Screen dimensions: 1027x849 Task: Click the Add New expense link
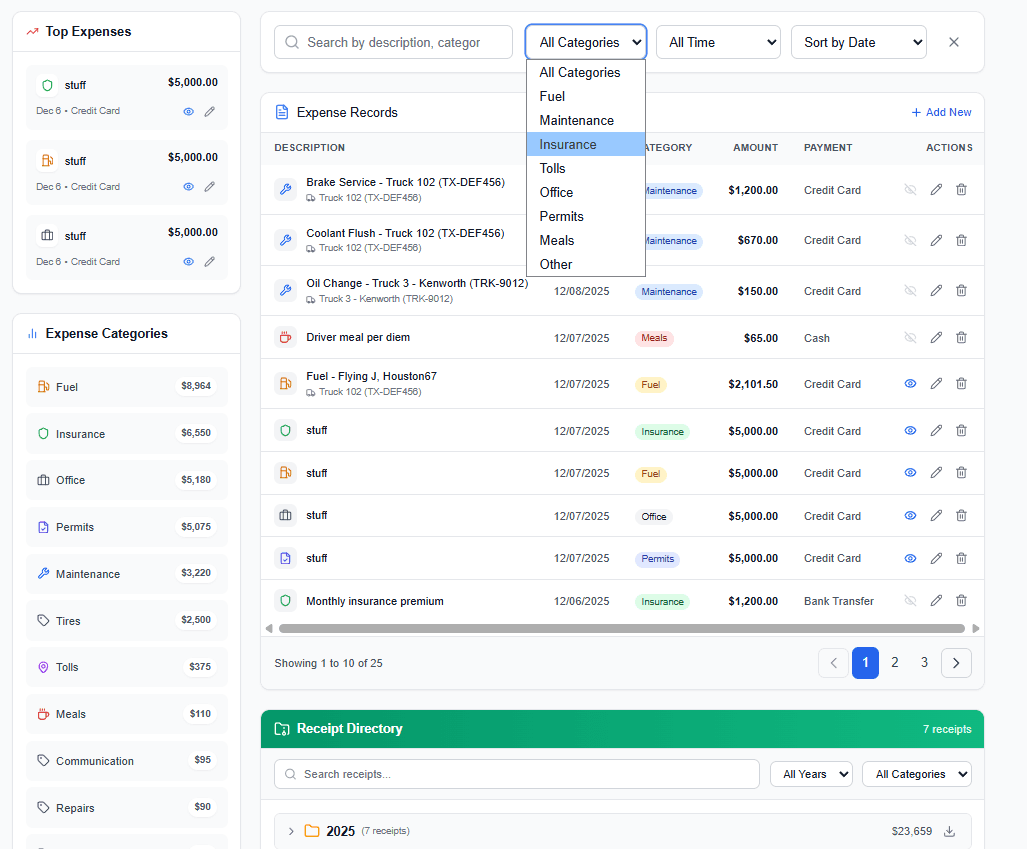pos(941,112)
